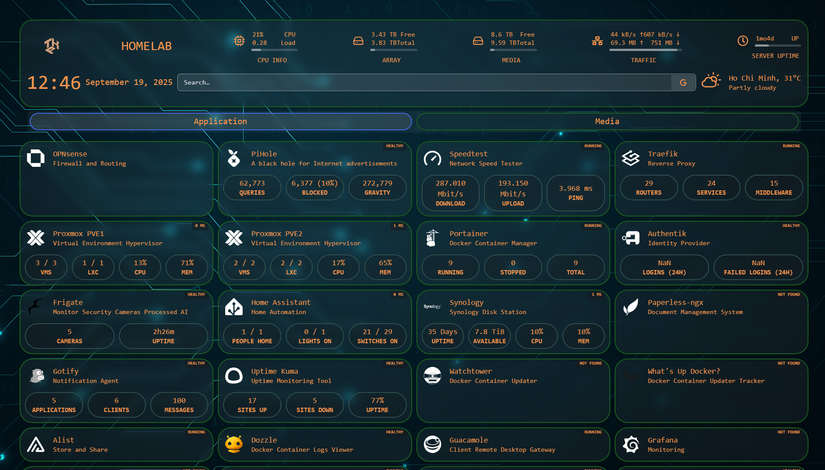Click the Speedtest gauge icon

point(432,158)
